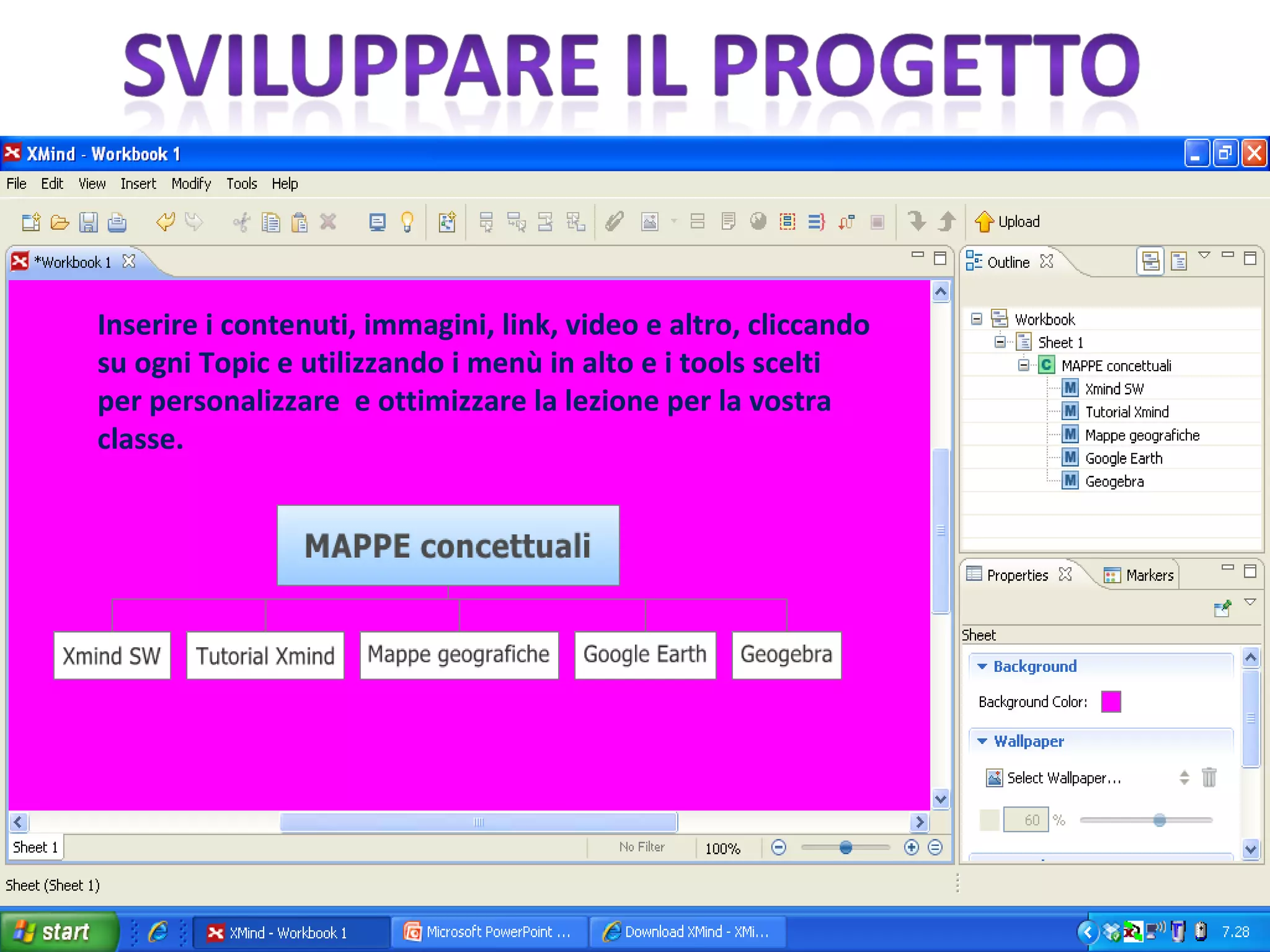Create a new workbook with toolbar icon

31,222
